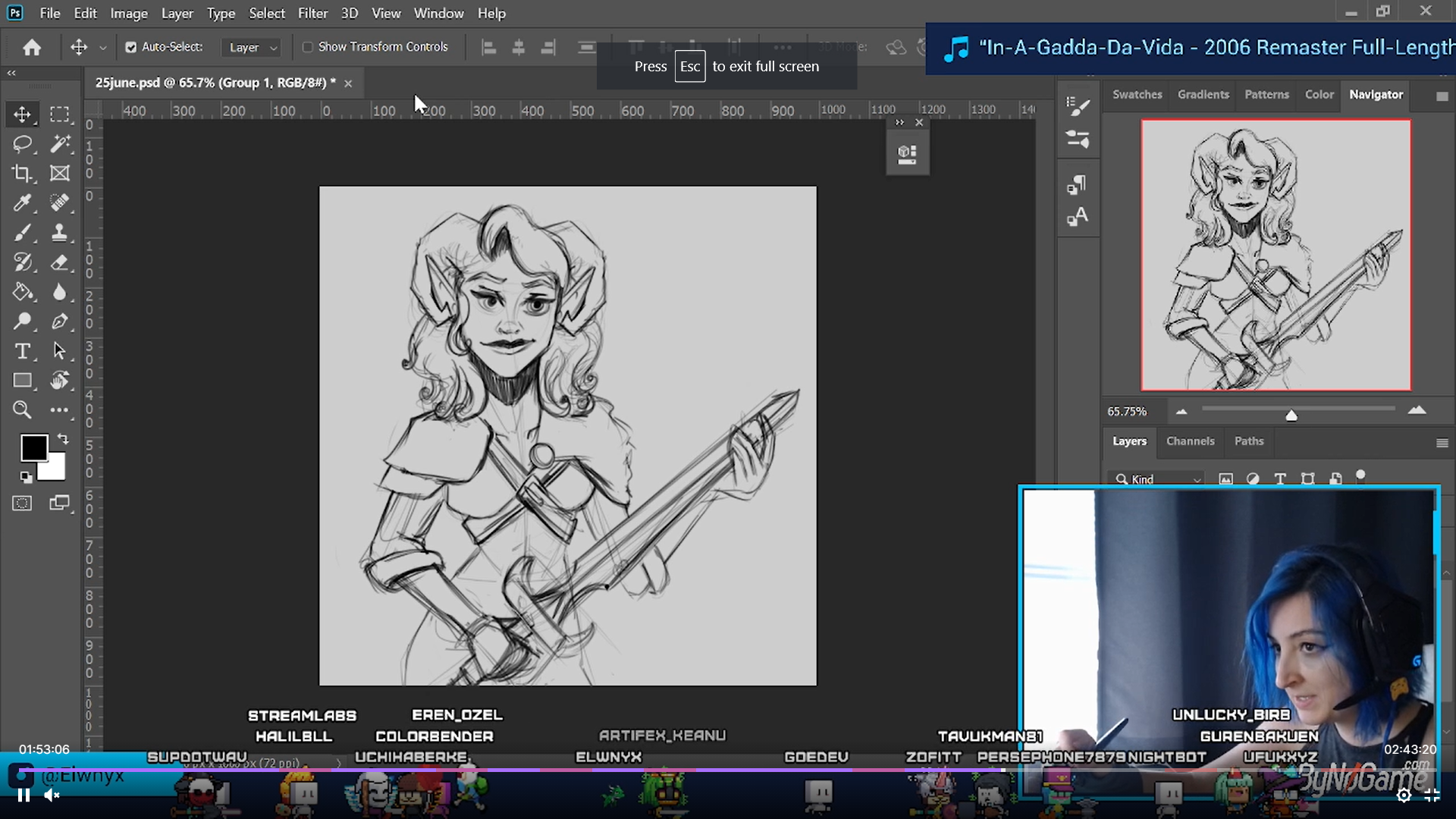
Task: Select the Dodge tool
Action: point(22,322)
